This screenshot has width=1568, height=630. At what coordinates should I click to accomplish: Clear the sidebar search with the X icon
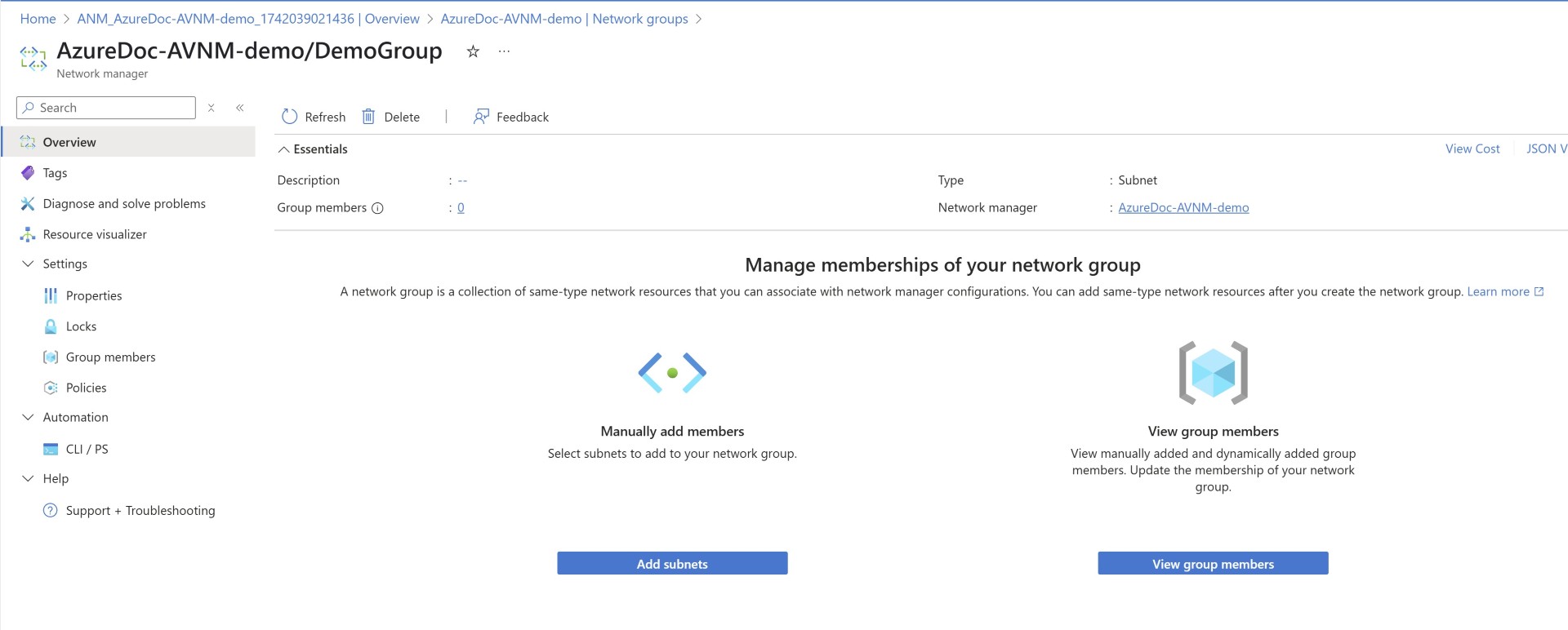coord(211,108)
